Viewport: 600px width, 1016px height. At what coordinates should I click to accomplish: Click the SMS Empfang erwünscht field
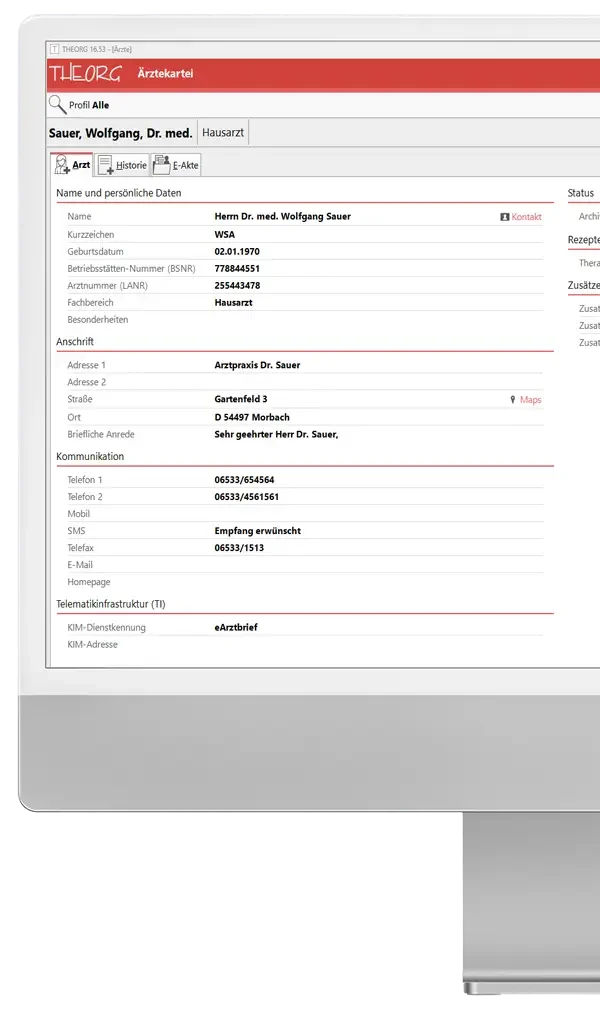(x=257, y=531)
